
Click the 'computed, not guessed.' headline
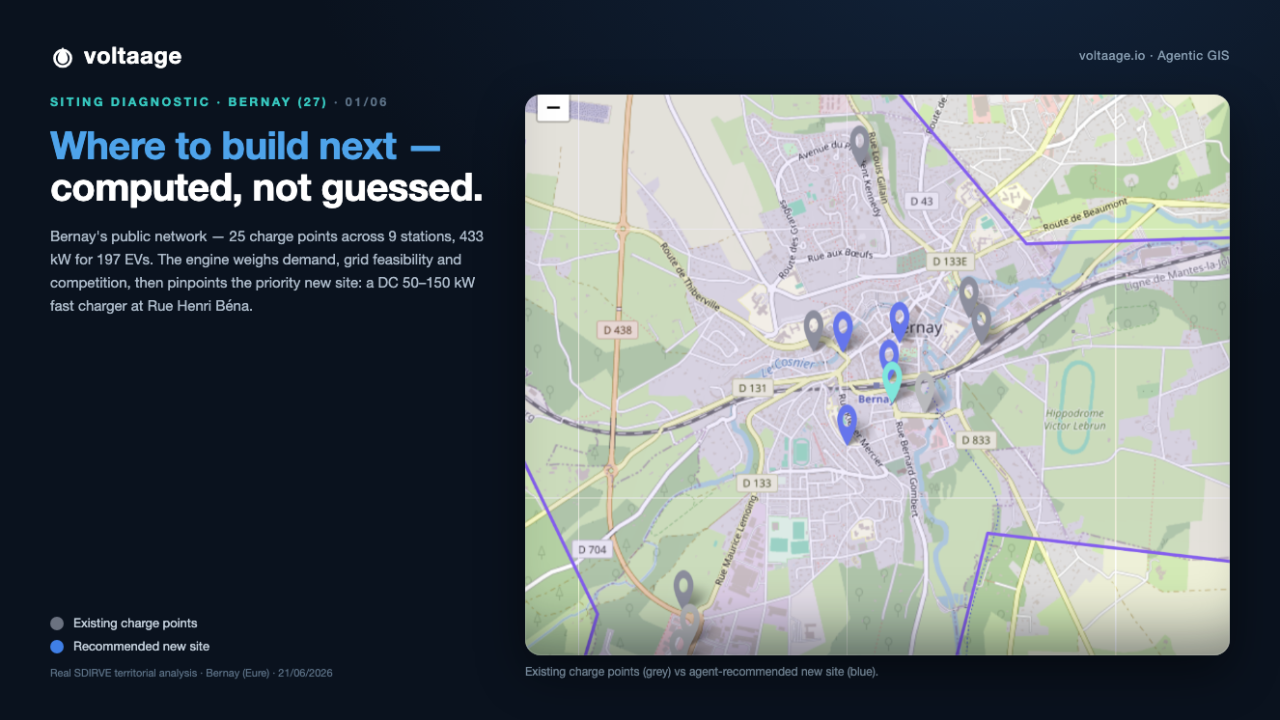tap(266, 187)
